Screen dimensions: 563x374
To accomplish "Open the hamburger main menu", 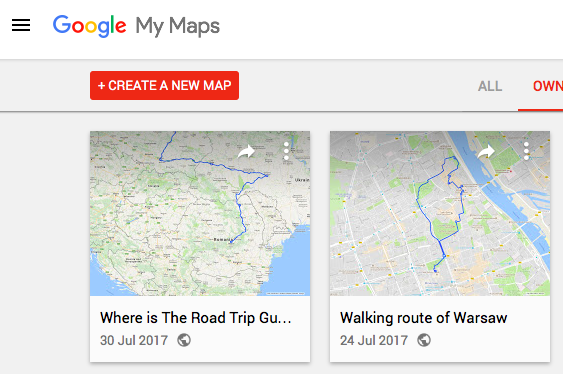I will [x=21, y=25].
